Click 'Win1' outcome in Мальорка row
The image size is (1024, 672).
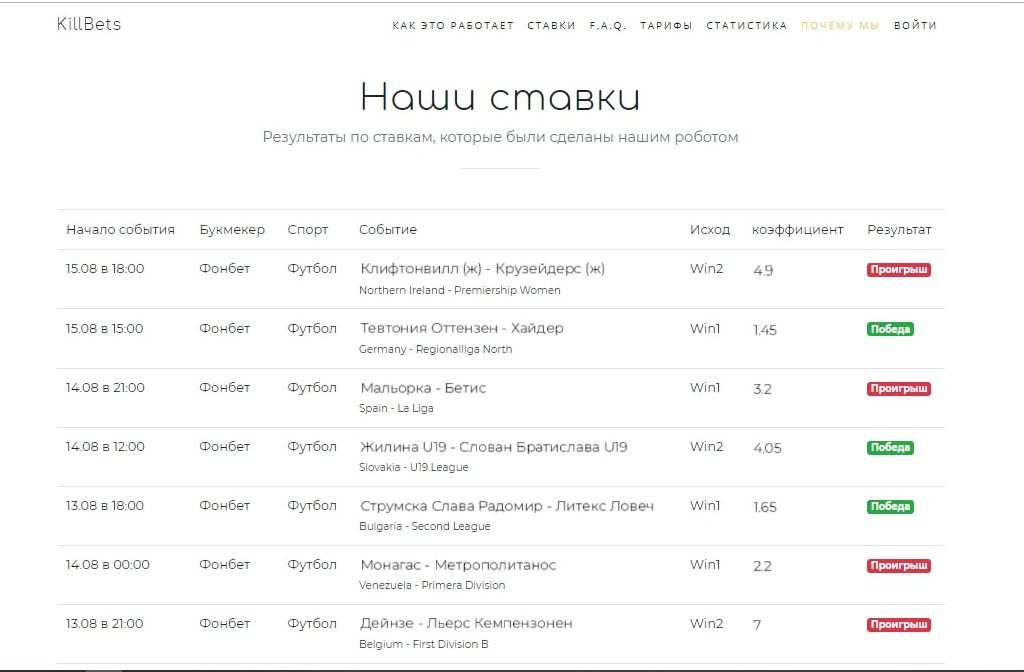click(x=705, y=387)
